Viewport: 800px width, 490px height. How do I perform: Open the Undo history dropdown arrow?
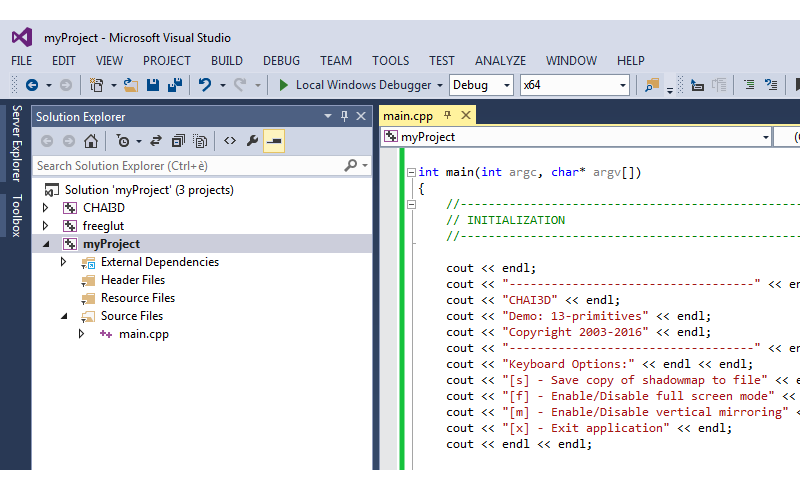pos(223,85)
